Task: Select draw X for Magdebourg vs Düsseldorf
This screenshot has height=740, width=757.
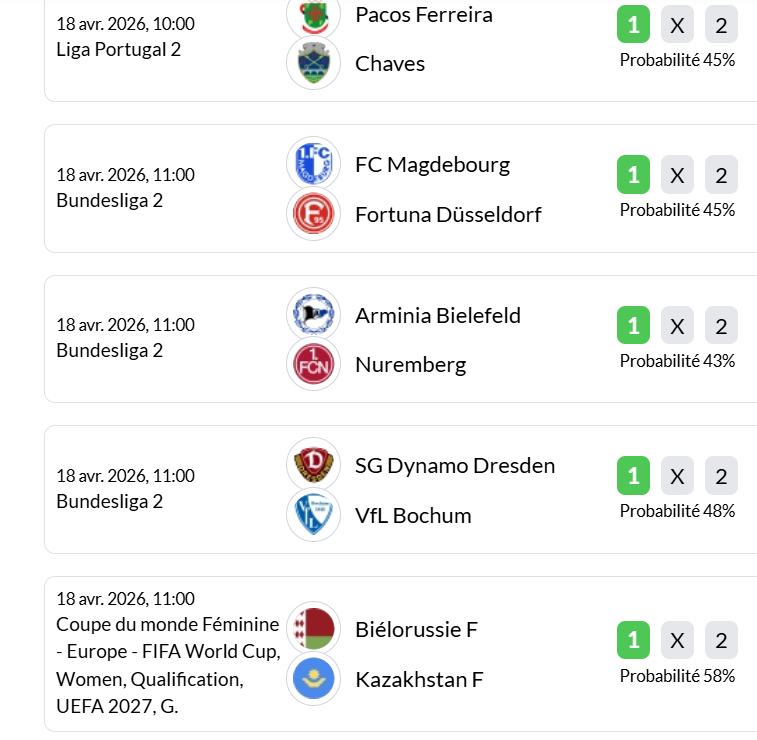Action: coord(677,176)
